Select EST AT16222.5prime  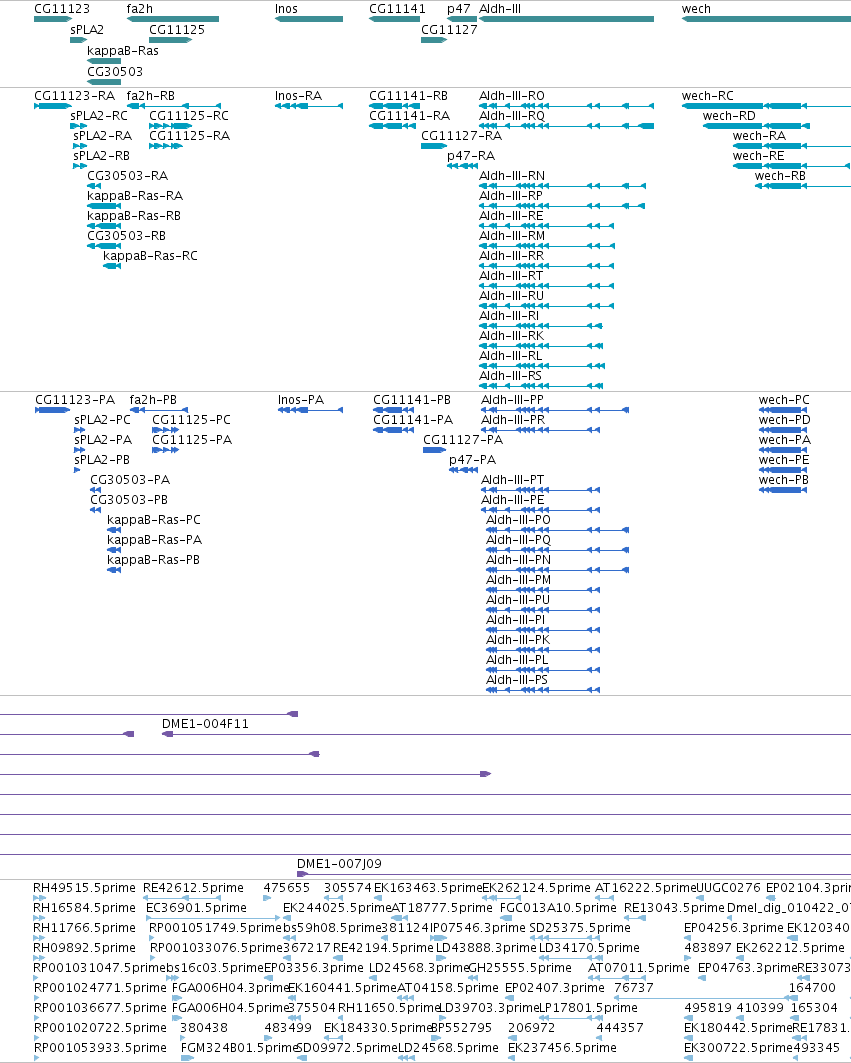pyautogui.click(x=603, y=898)
